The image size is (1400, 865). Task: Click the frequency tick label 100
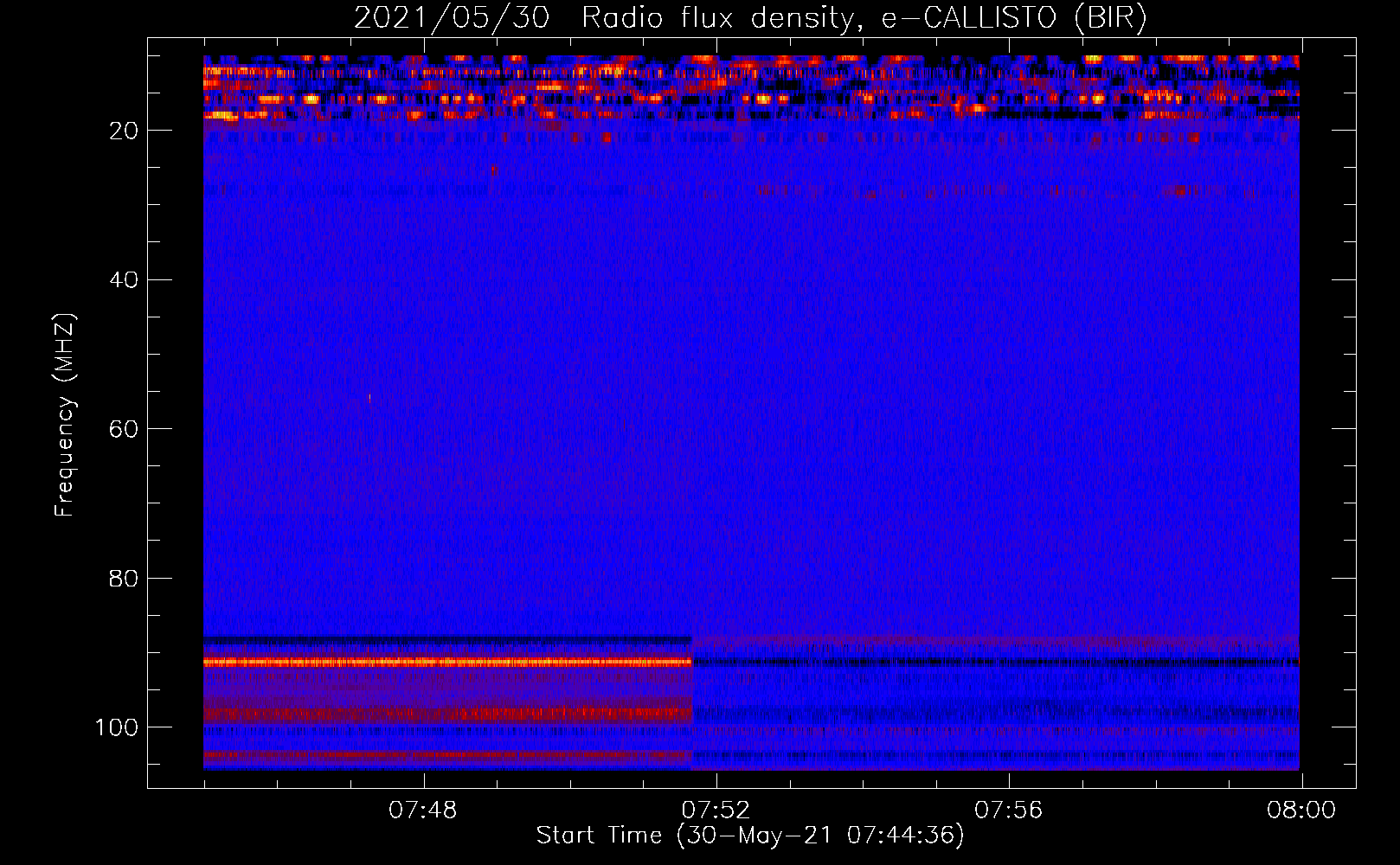pos(117,727)
